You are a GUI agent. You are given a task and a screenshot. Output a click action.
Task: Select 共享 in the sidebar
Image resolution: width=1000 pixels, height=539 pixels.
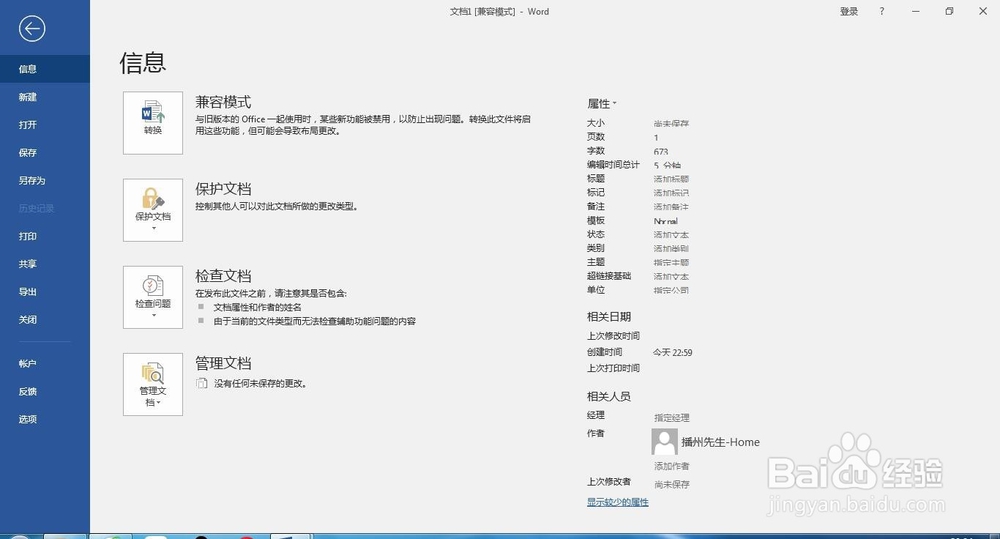pyautogui.click(x=45, y=264)
